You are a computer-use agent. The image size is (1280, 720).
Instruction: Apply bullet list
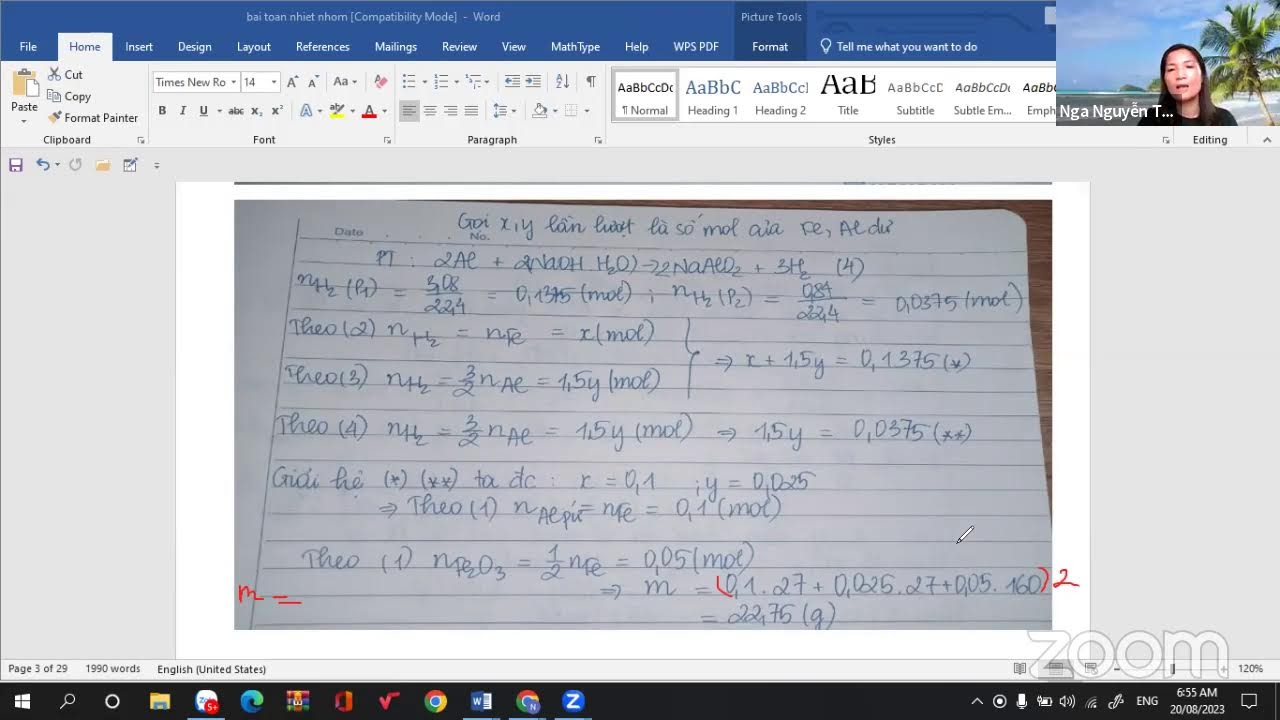409,82
